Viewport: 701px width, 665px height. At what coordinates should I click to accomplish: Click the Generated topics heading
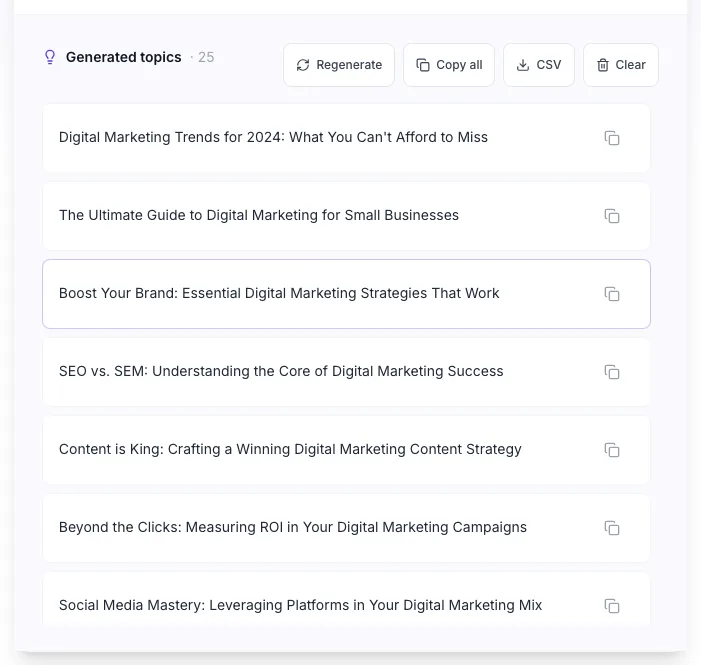[x=123, y=57]
